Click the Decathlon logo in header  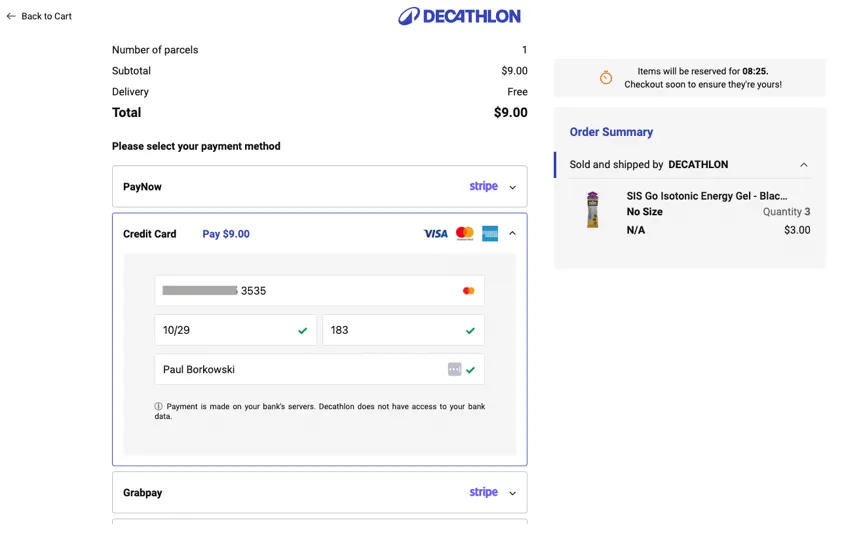pyautogui.click(x=459, y=16)
